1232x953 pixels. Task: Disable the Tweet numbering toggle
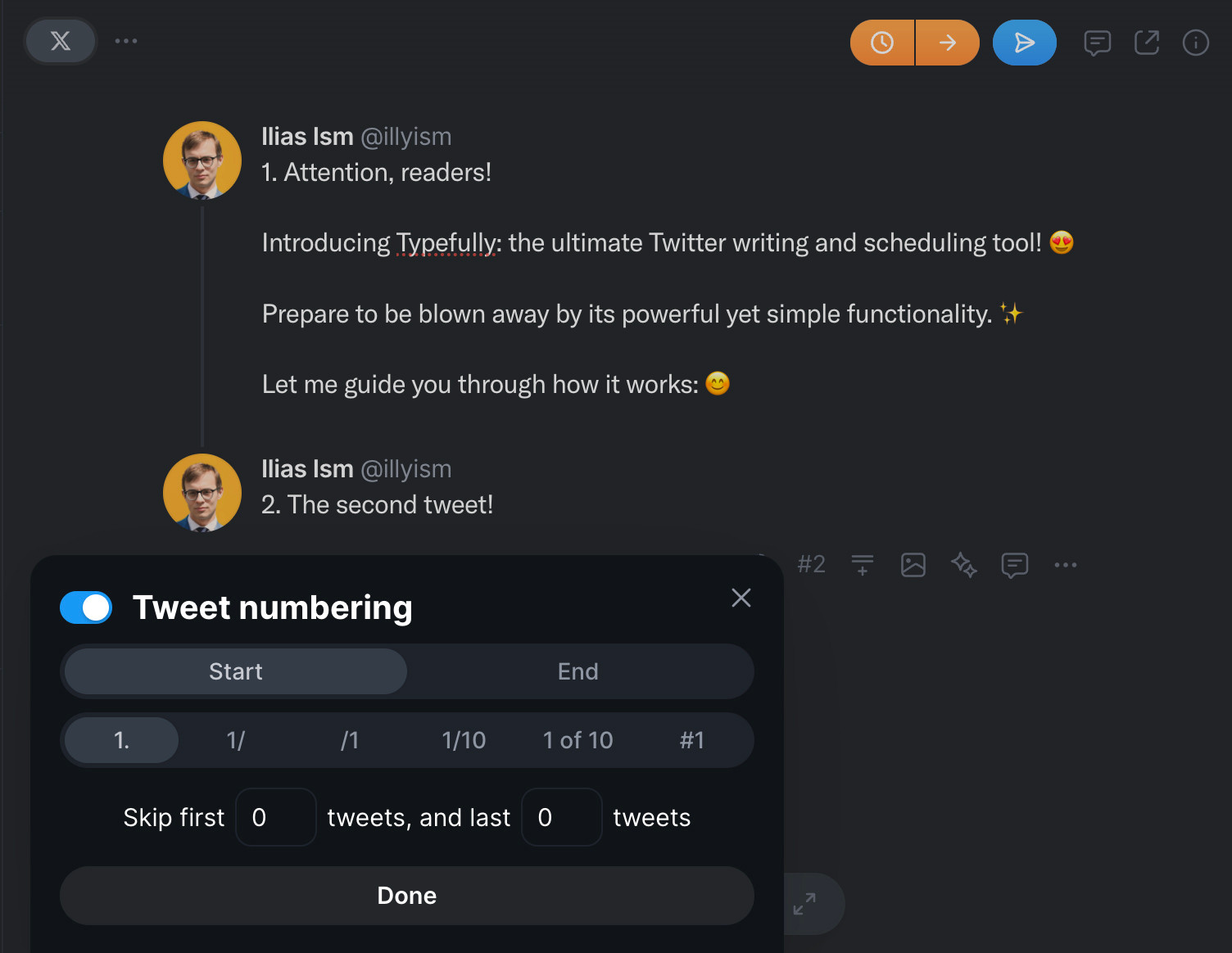86,607
